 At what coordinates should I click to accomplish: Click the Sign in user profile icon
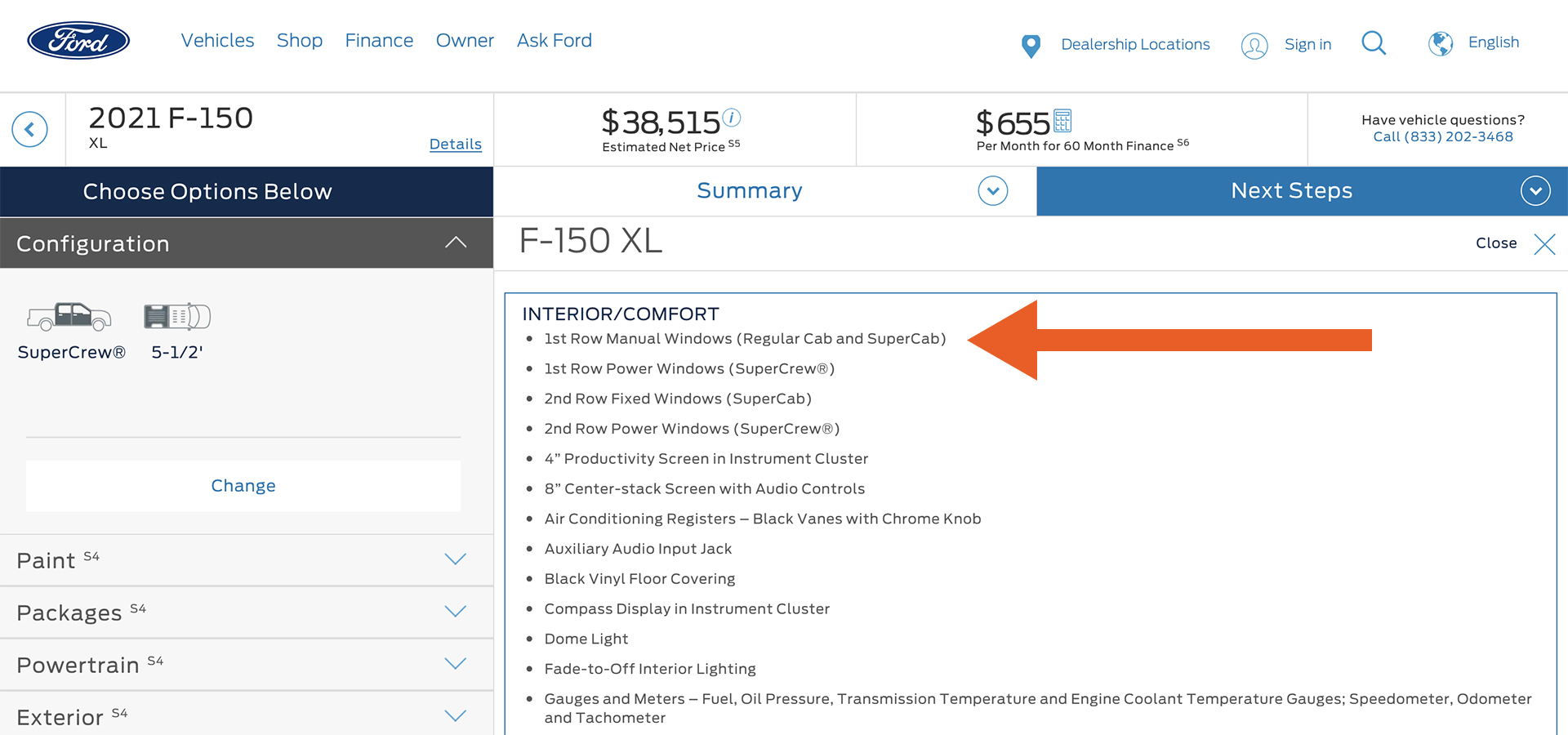click(1254, 46)
